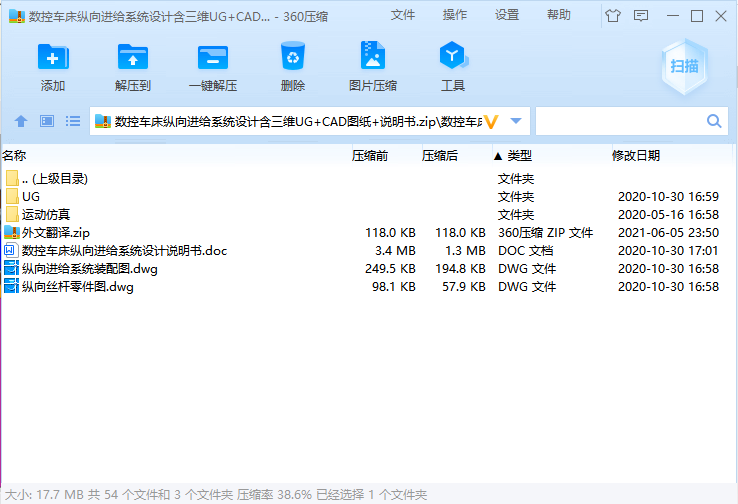
Task: Open the 工具 (Tools) icon
Action: coord(453,56)
